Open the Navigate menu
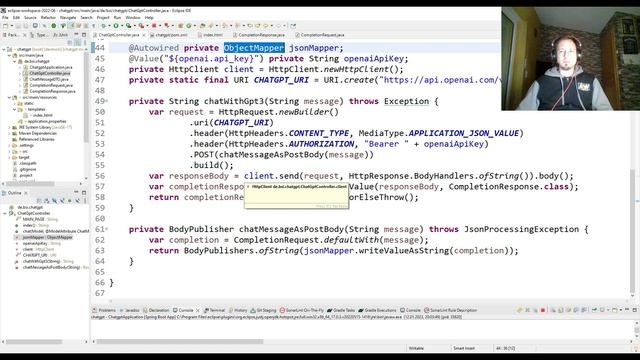The height and width of the screenshot is (360, 640). coord(68,18)
